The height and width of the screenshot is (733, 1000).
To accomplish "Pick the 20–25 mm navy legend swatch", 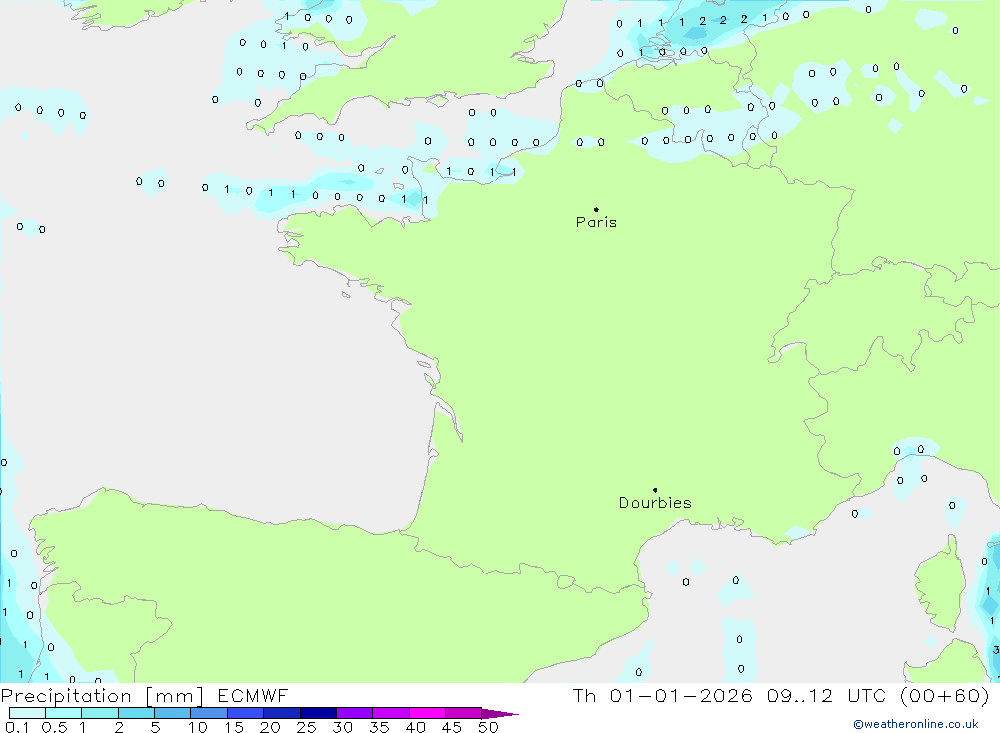I will (282, 713).
